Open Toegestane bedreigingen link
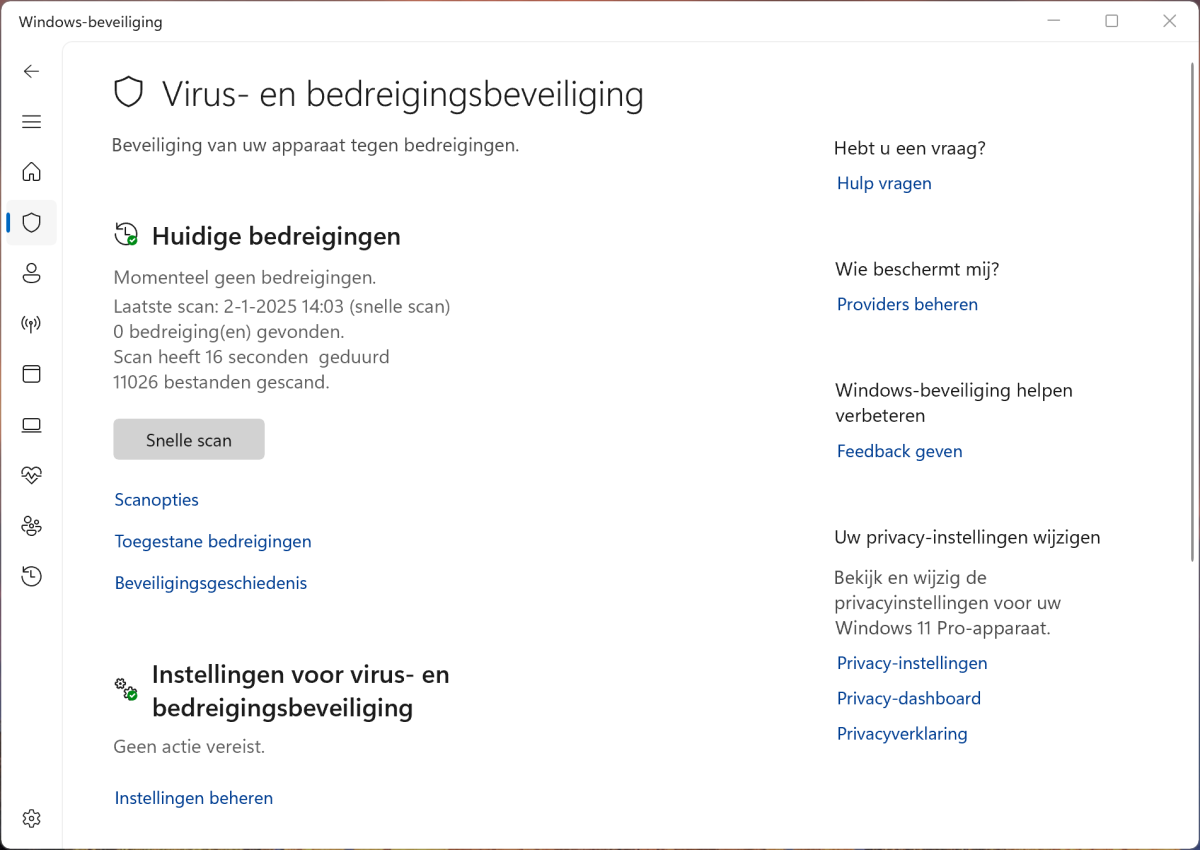 [213, 542]
